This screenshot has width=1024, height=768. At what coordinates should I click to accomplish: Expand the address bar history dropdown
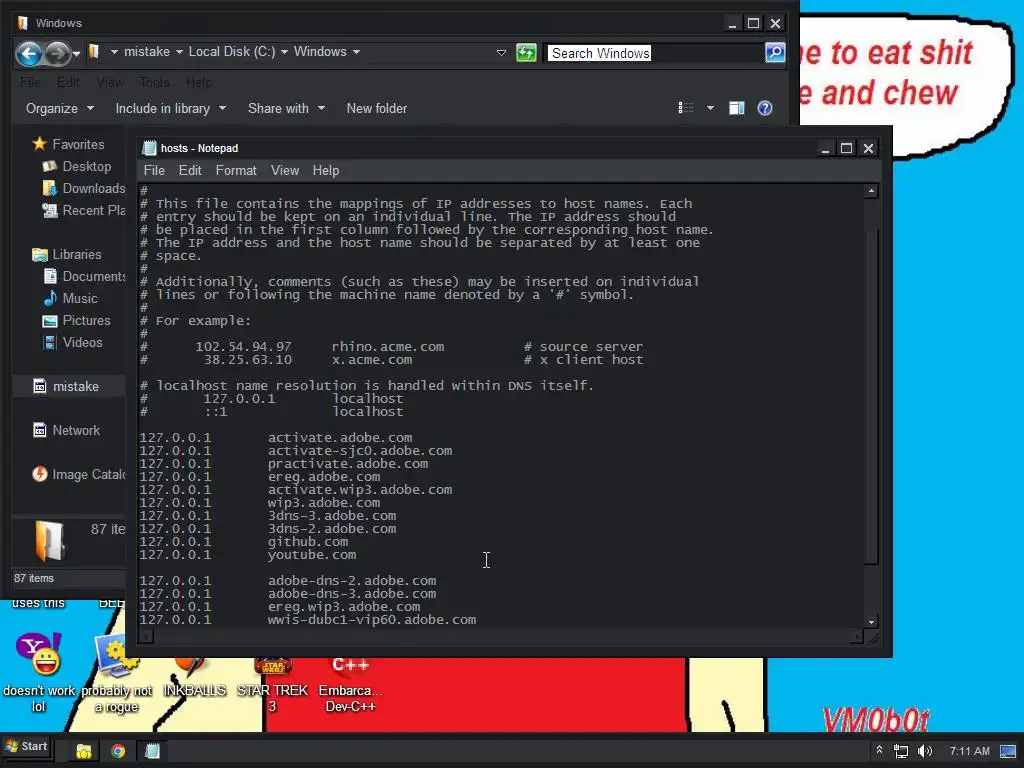[502, 52]
